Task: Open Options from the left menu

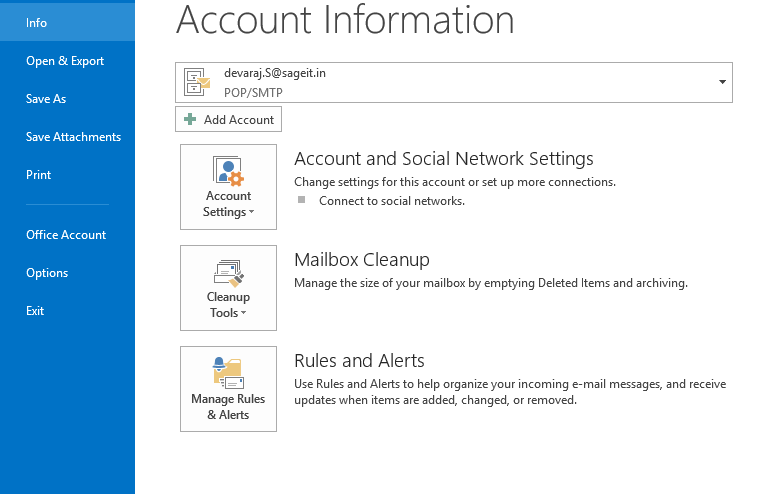Action: click(x=47, y=273)
